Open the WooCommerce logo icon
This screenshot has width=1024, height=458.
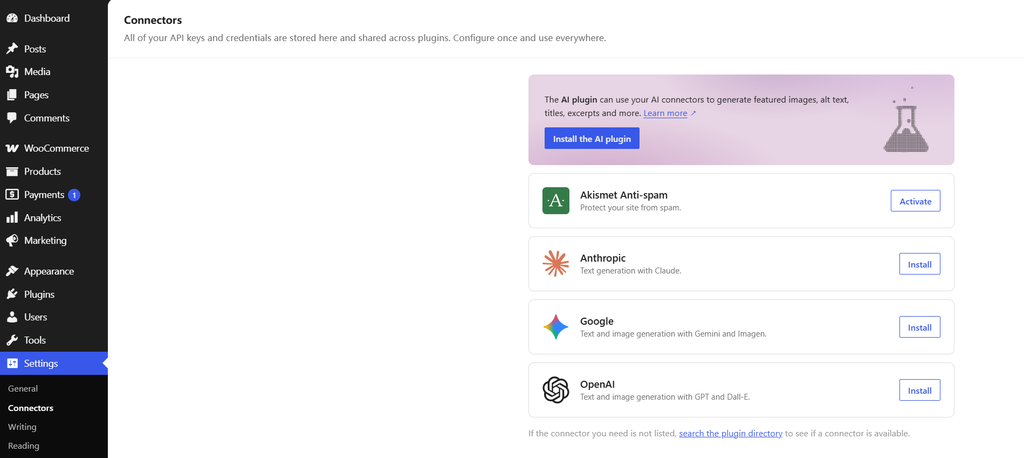pos(12,148)
